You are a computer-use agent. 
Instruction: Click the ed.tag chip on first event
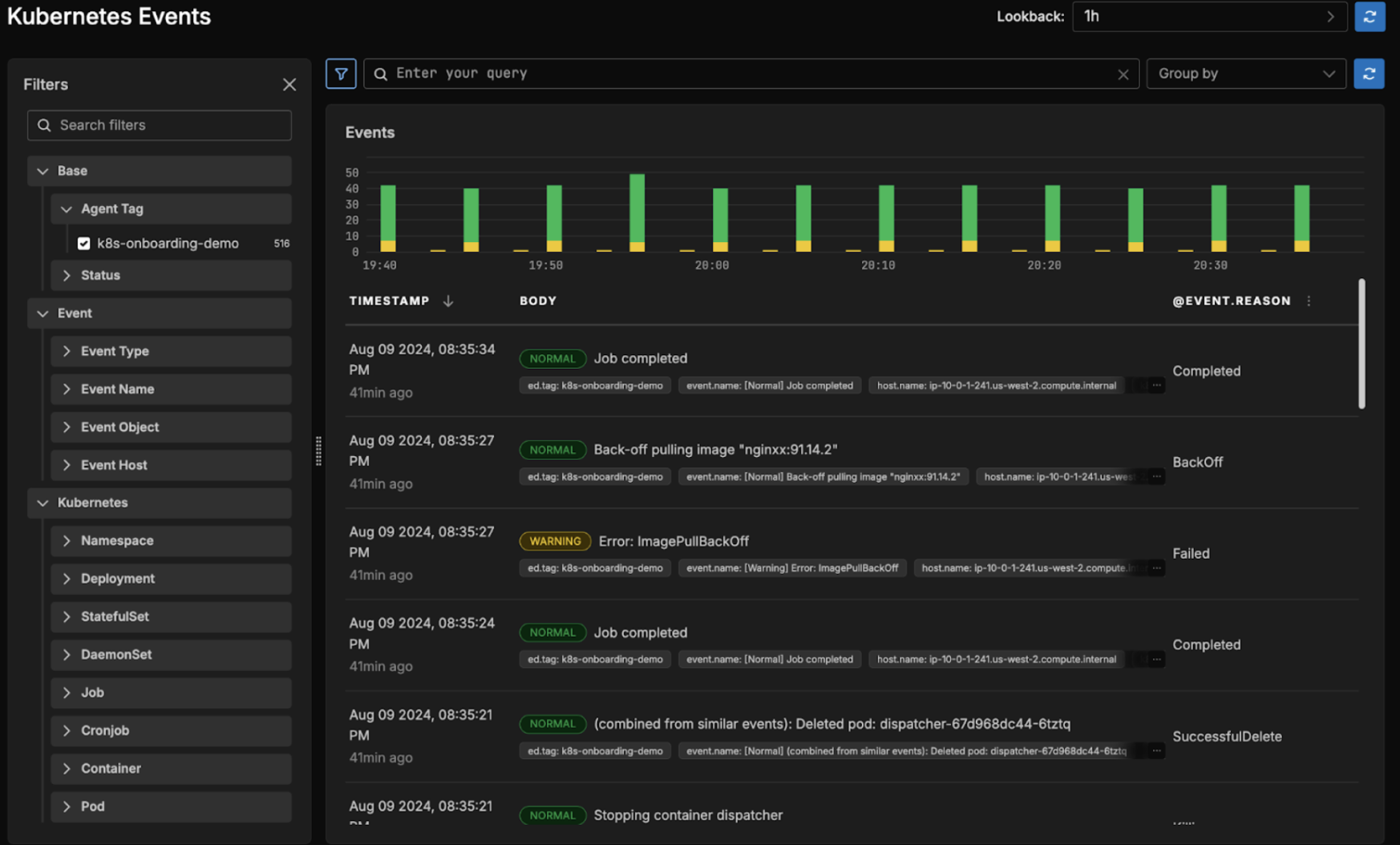coord(595,386)
